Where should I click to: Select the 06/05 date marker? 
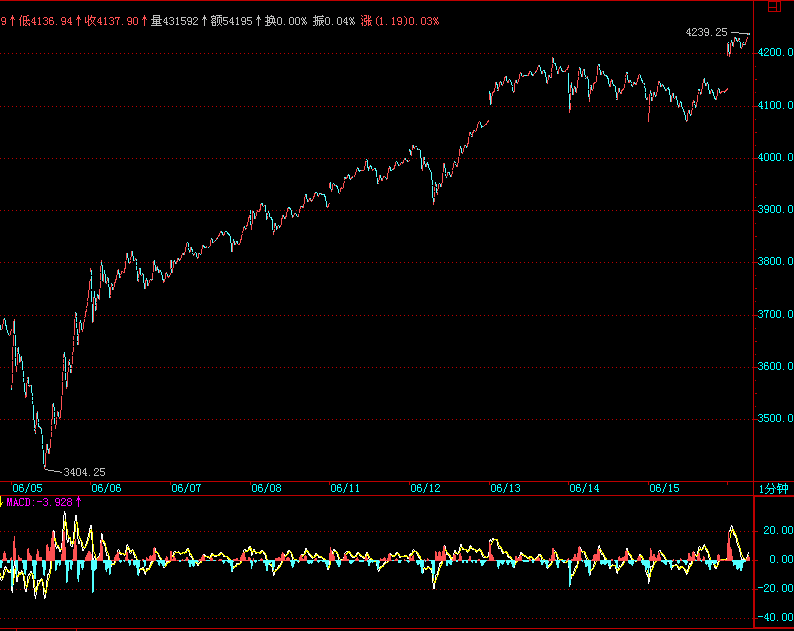pyautogui.click(x=26, y=488)
